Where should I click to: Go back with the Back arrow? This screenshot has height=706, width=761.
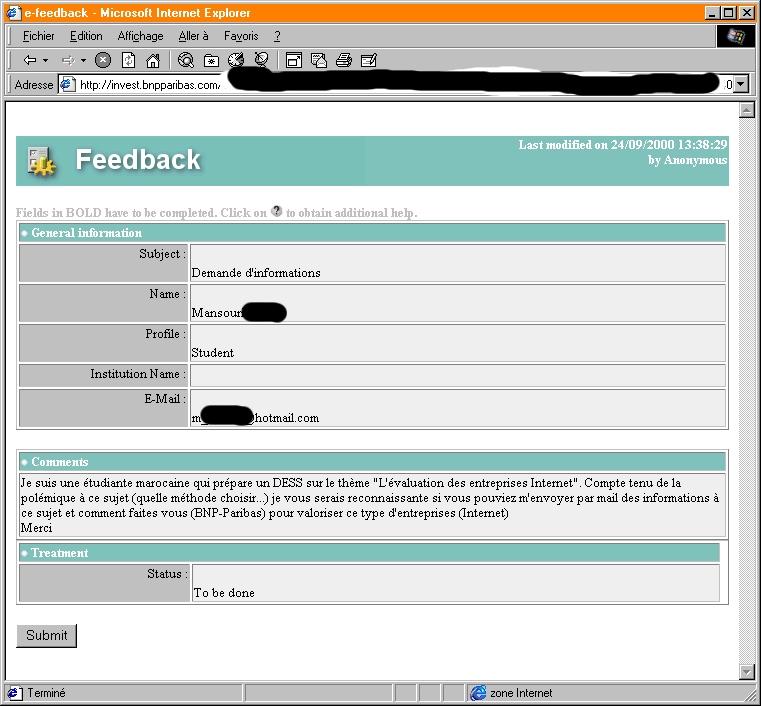pyautogui.click(x=30, y=60)
